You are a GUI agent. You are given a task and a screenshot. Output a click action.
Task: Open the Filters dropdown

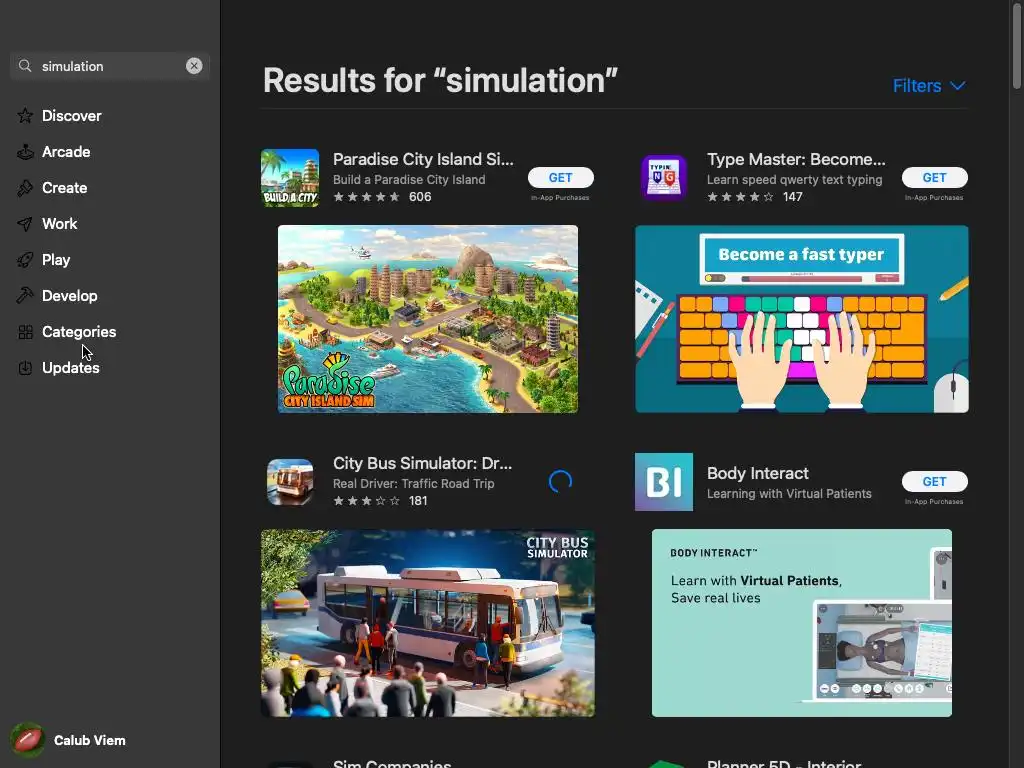[929, 86]
